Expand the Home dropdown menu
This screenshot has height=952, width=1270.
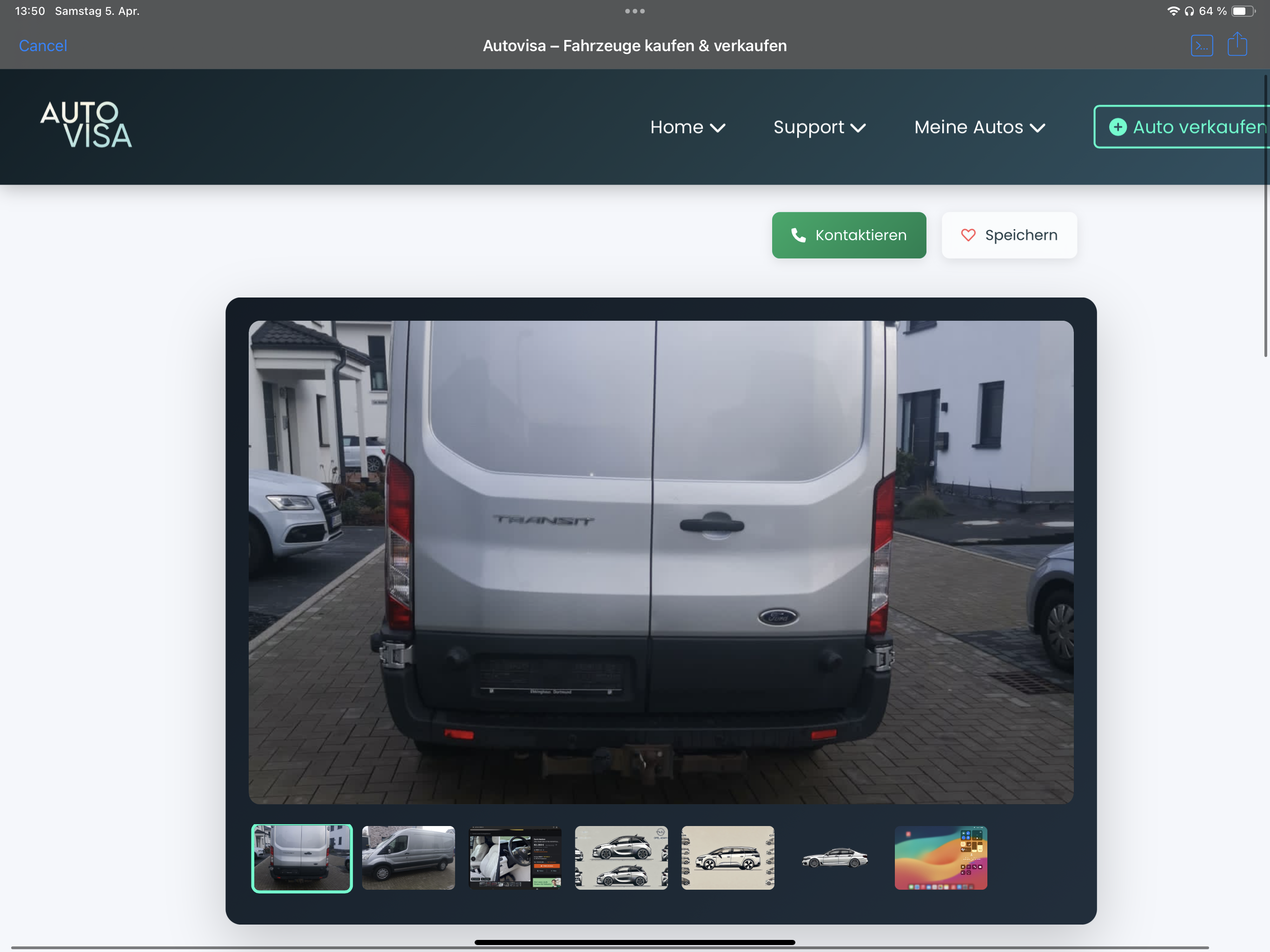(687, 127)
